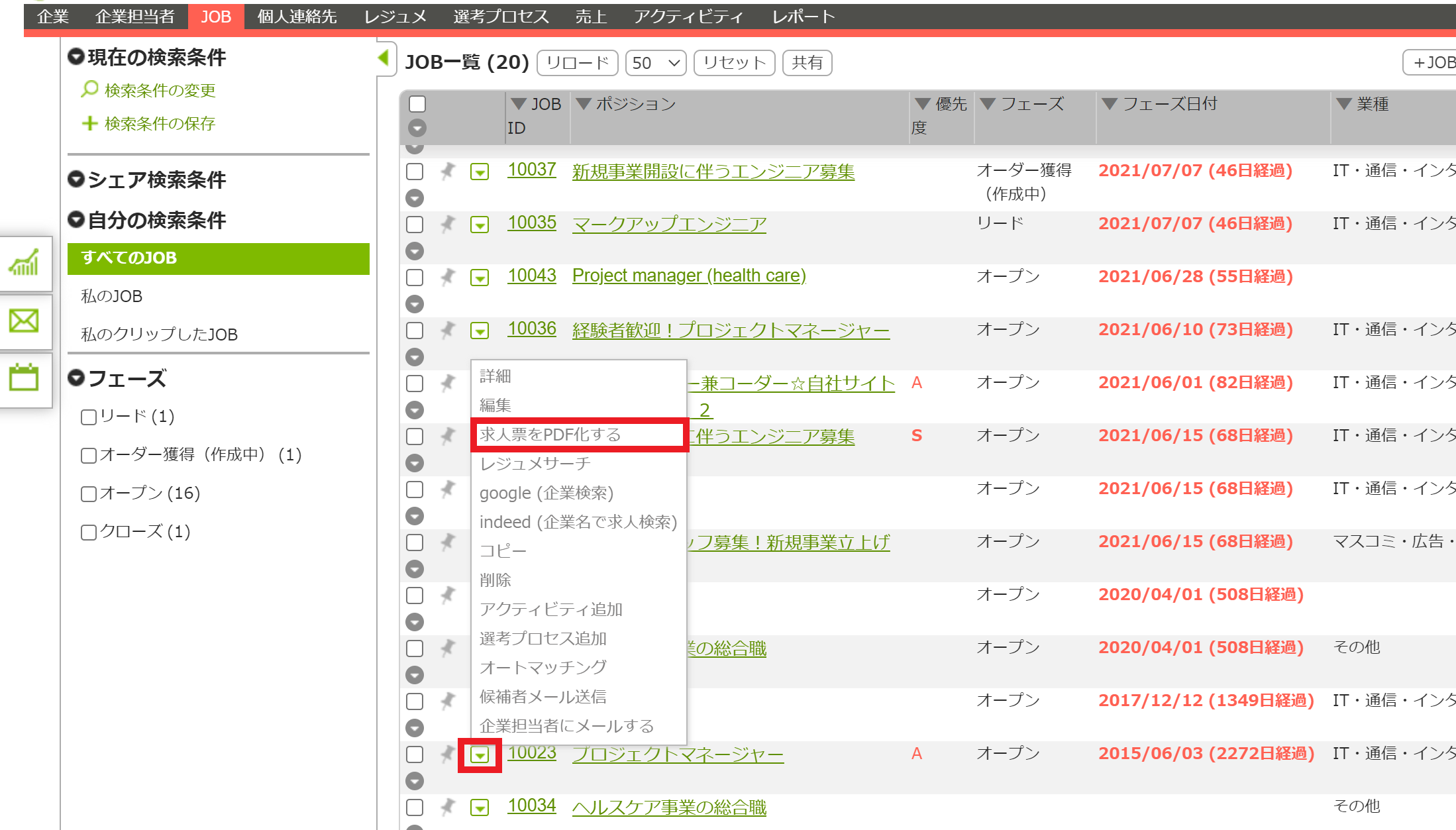Click magnifier icon for 検索条件の変更

tap(89, 89)
